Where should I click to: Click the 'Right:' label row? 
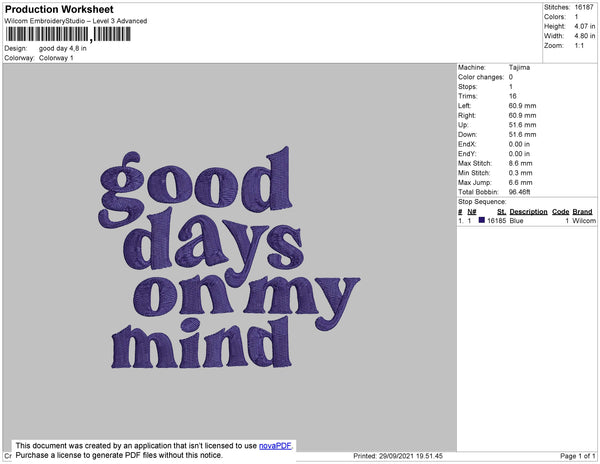(x=497, y=115)
